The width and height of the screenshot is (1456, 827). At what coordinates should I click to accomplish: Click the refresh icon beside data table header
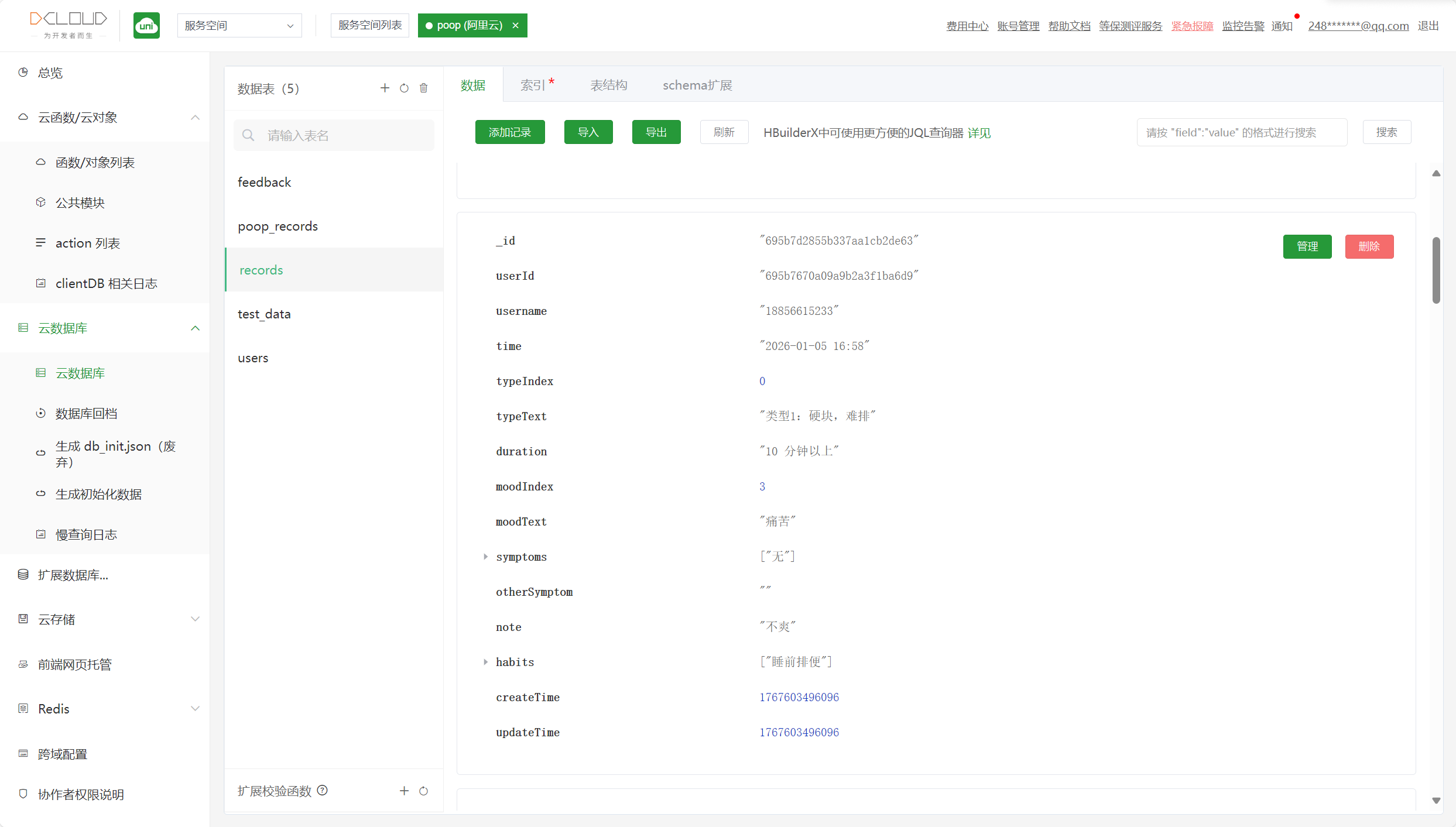[404, 88]
